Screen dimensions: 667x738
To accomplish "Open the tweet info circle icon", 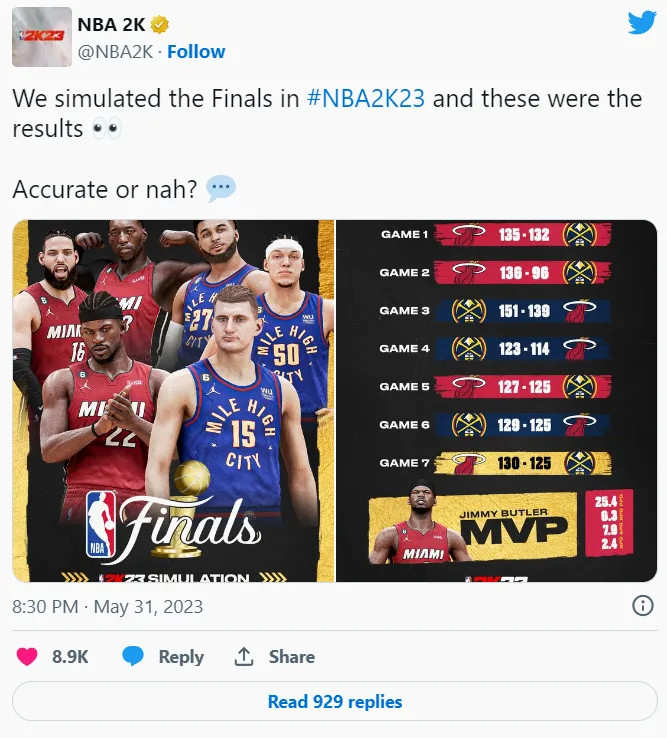I will (x=643, y=606).
